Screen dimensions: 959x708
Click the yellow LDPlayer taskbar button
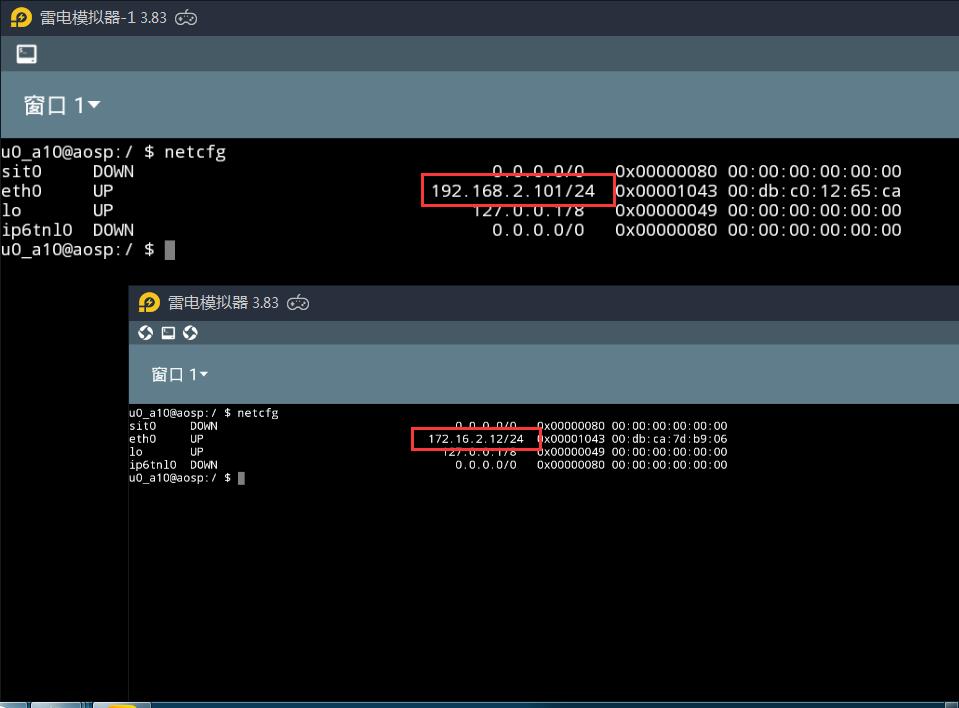click(x=122, y=704)
